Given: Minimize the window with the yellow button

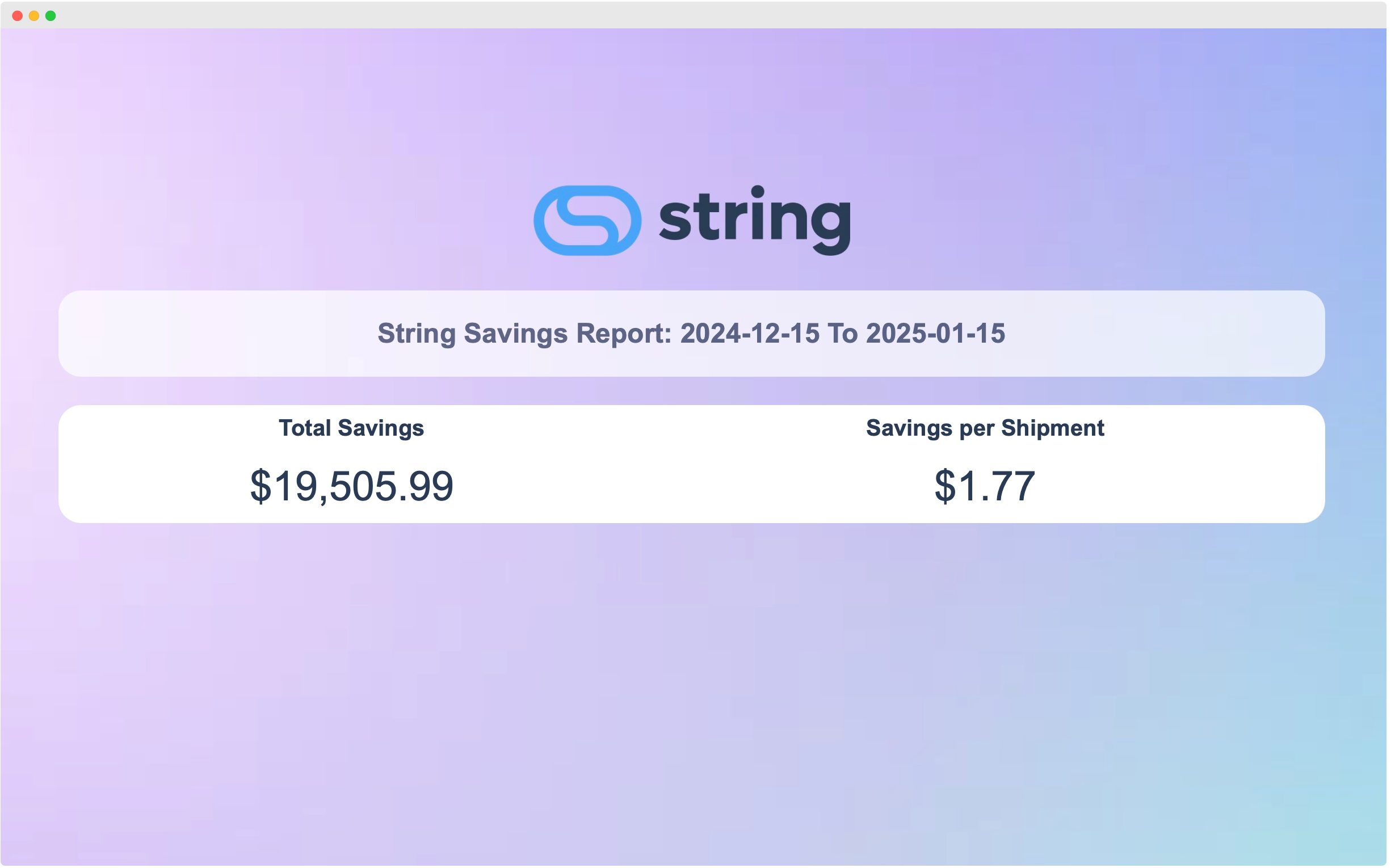Looking at the screenshot, I should [x=34, y=15].
